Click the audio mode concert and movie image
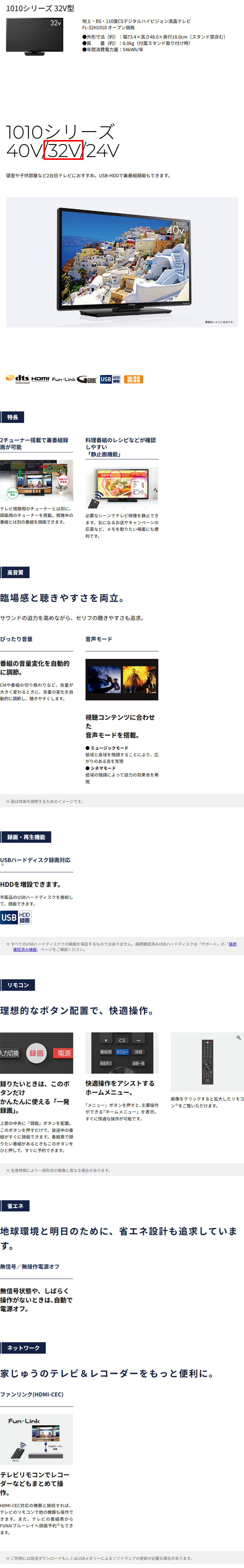 pyautogui.click(x=122, y=679)
